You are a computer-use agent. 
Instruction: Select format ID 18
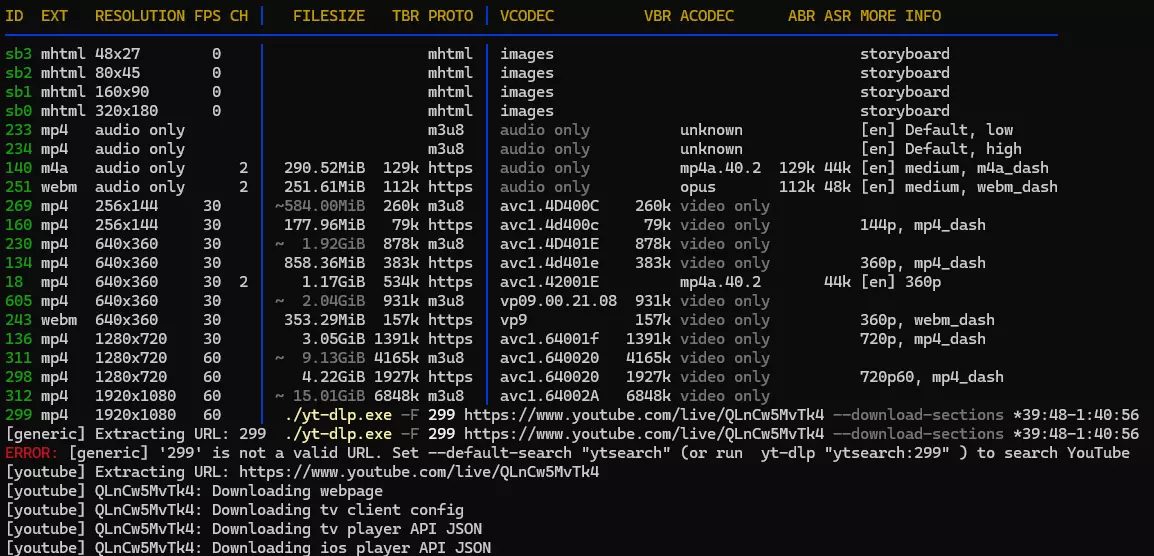click(x=14, y=282)
